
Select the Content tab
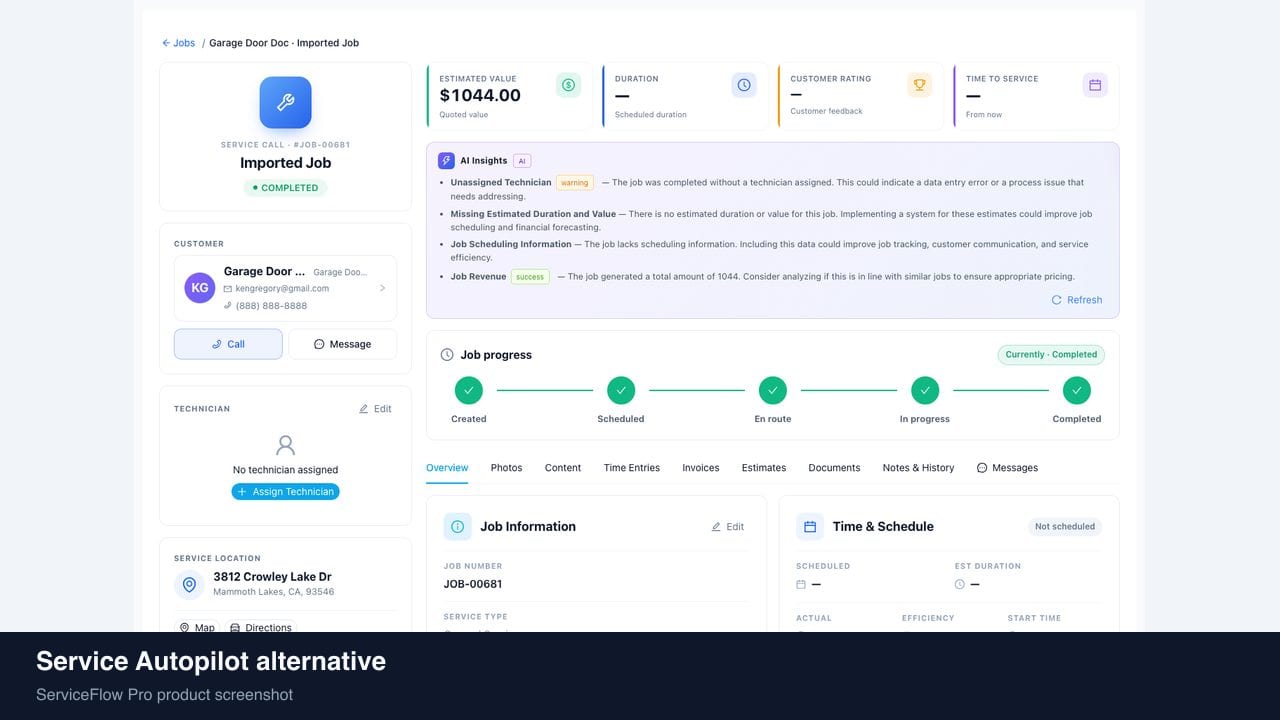pyautogui.click(x=563, y=468)
